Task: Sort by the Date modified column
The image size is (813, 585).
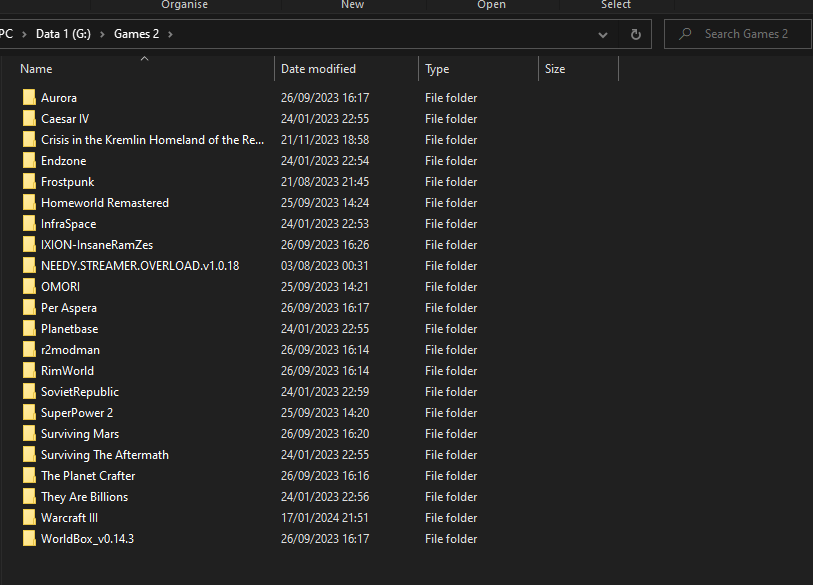Action: [x=318, y=69]
